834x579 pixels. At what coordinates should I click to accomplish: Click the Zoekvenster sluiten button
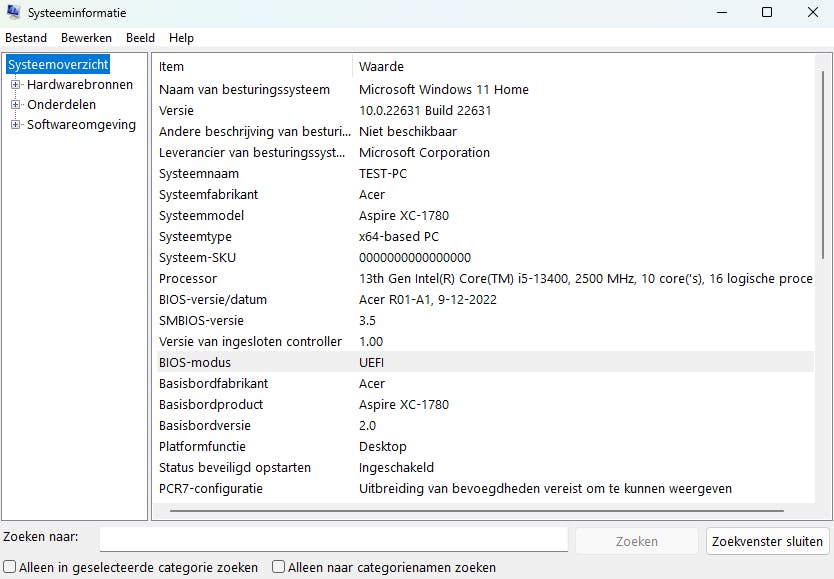click(x=767, y=540)
